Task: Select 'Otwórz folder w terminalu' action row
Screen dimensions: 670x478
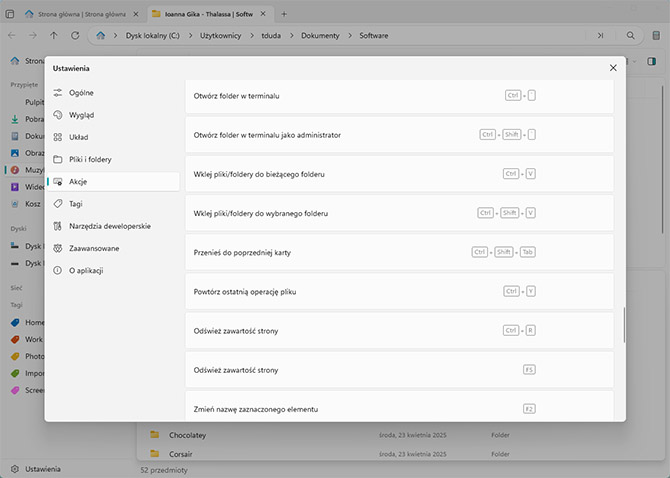Action: (x=400, y=96)
